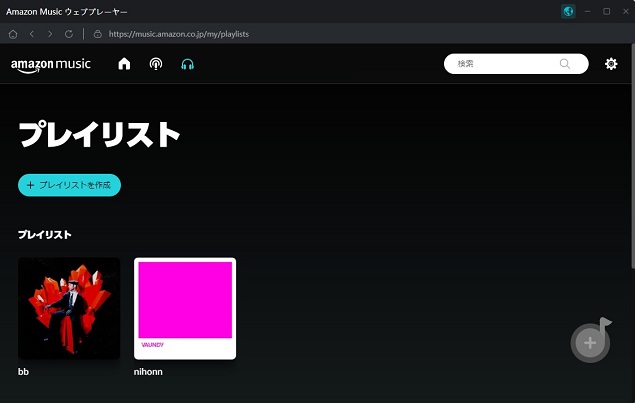The width and height of the screenshot is (635, 403).
Task: Go forward with the forward arrow
Action: [x=50, y=34]
